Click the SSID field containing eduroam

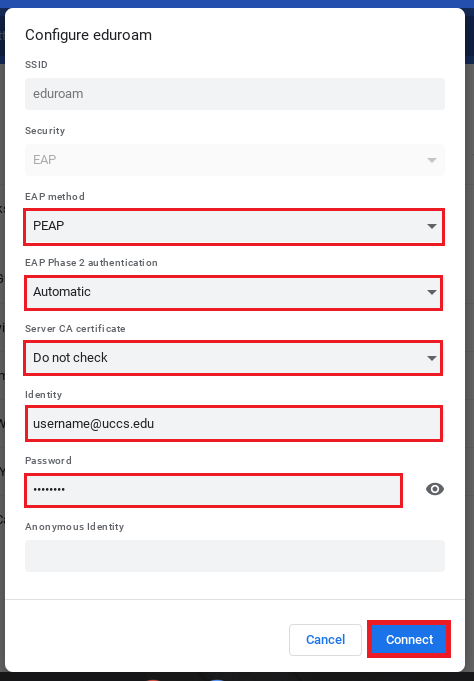pos(235,94)
